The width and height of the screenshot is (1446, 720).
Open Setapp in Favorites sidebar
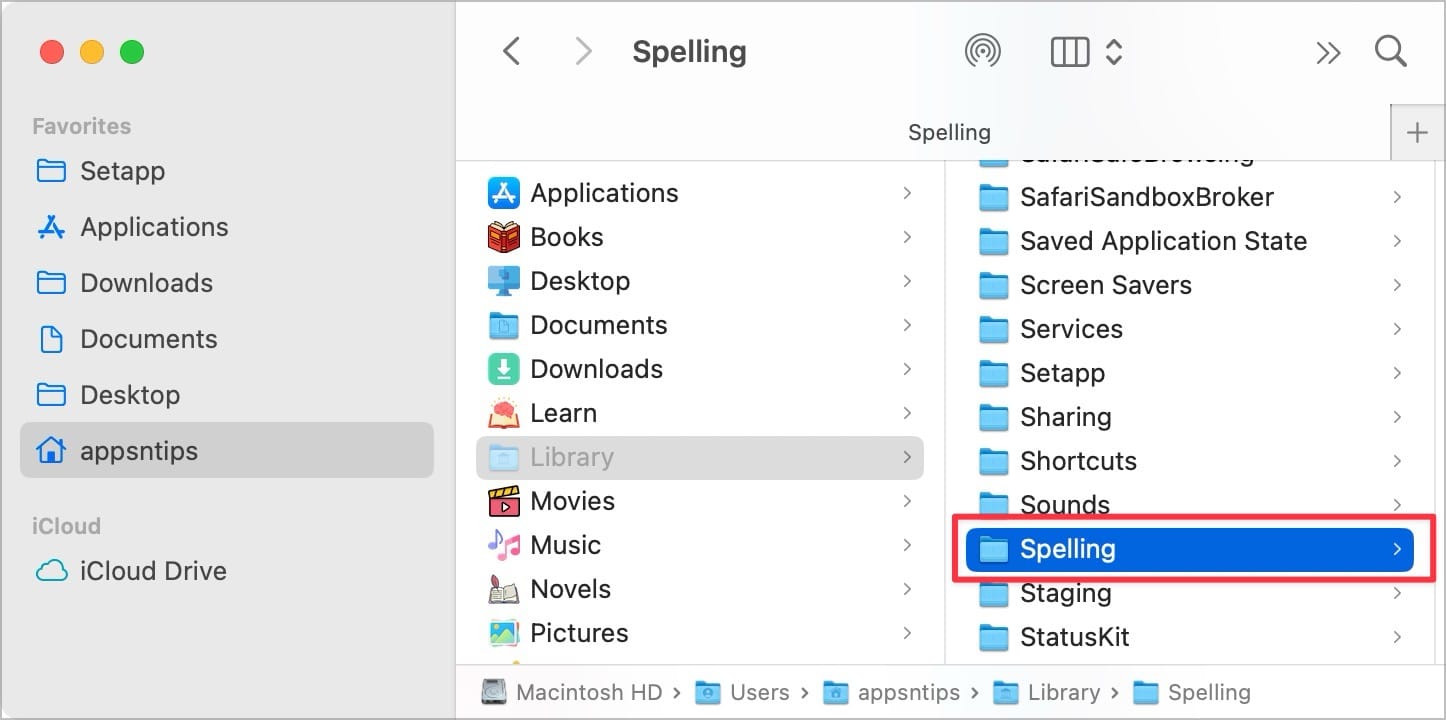point(122,171)
